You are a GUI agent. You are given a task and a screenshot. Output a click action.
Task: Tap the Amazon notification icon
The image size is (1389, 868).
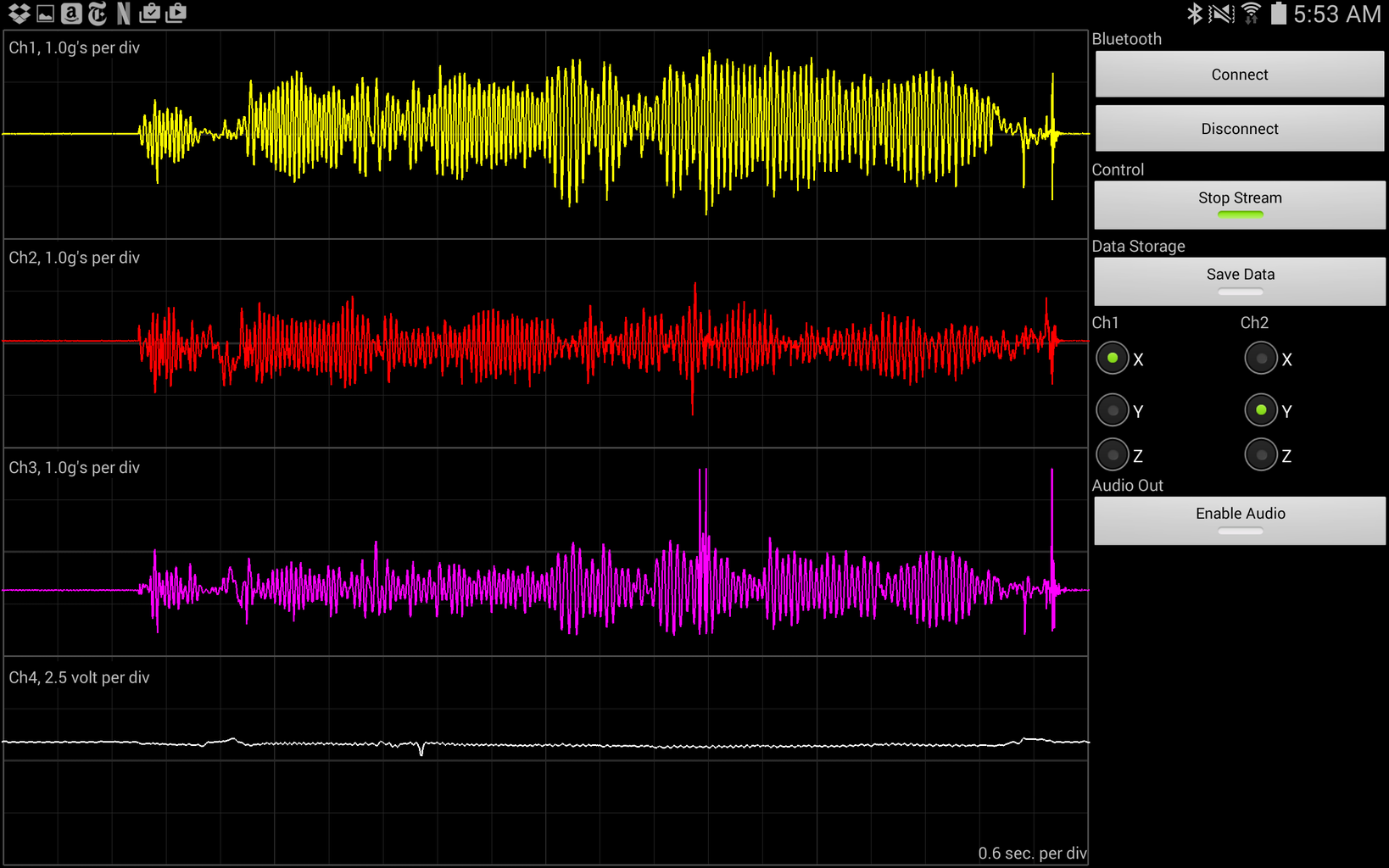click(71, 14)
